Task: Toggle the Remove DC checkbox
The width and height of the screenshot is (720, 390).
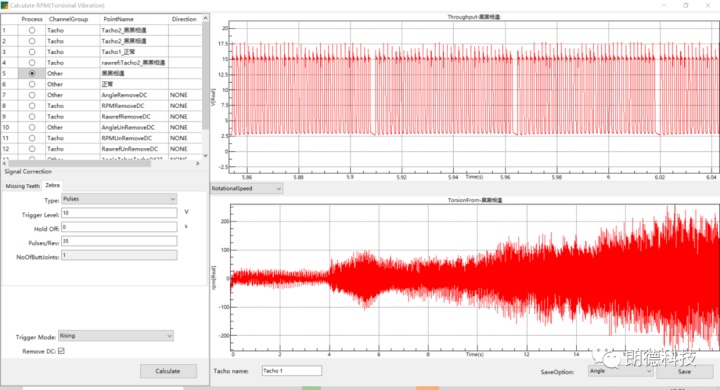Action: pyautogui.click(x=62, y=351)
